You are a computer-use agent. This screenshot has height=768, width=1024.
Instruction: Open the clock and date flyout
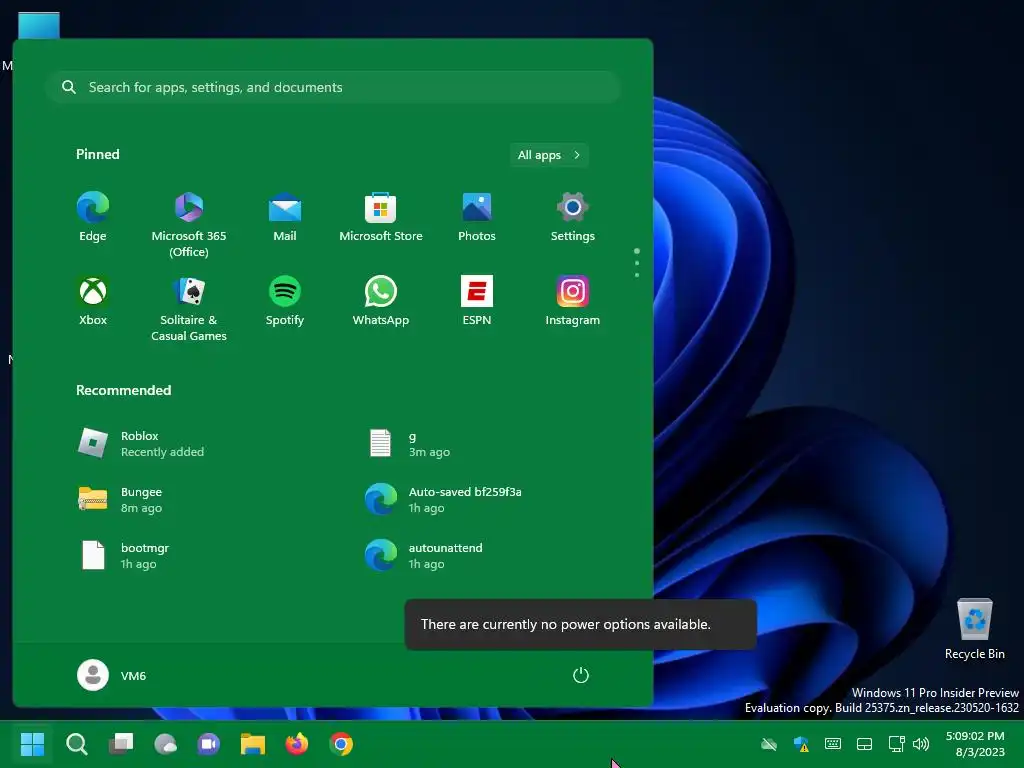click(978, 744)
